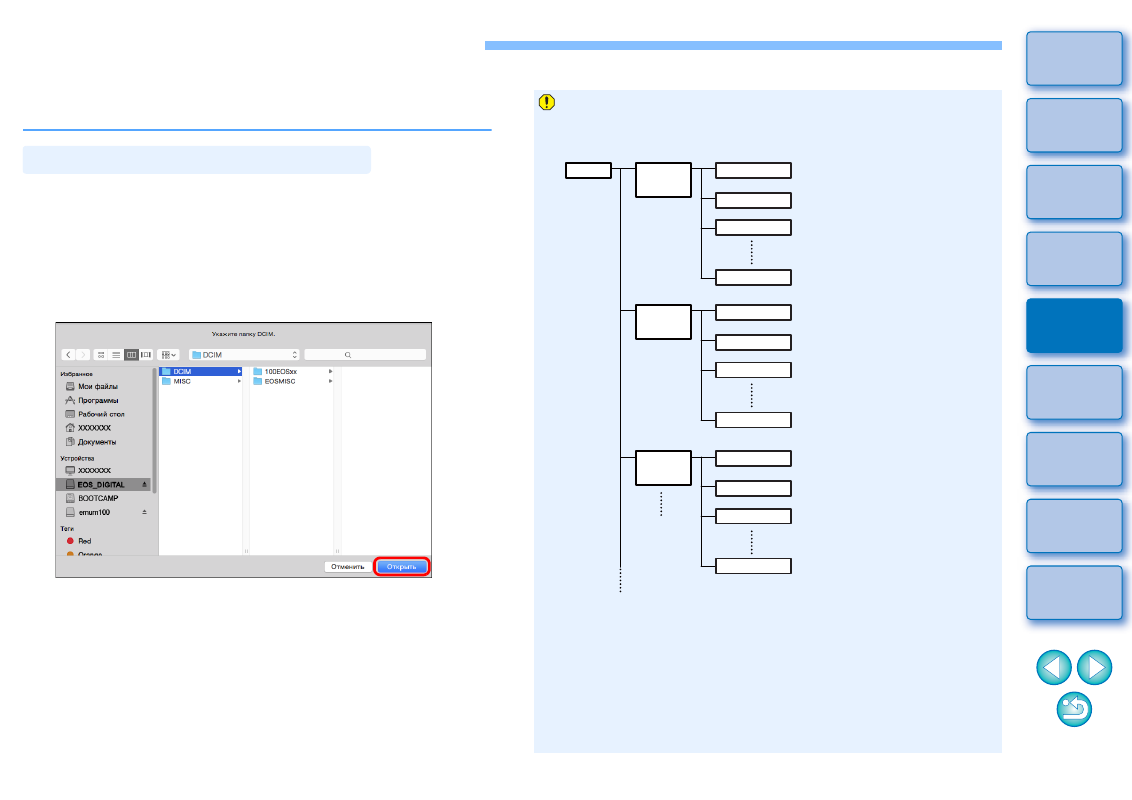
Task: Return to previously viewed page using round arrow icon
Action: tap(1074, 709)
